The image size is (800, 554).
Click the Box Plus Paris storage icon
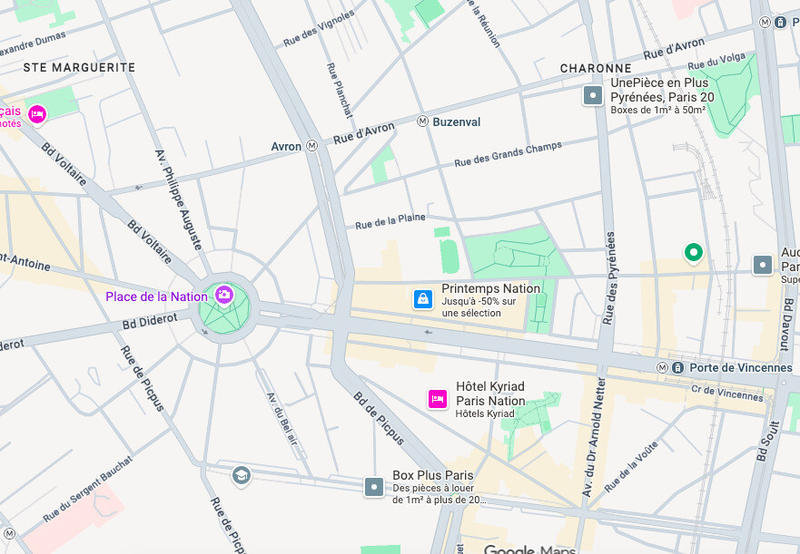[373, 487]
